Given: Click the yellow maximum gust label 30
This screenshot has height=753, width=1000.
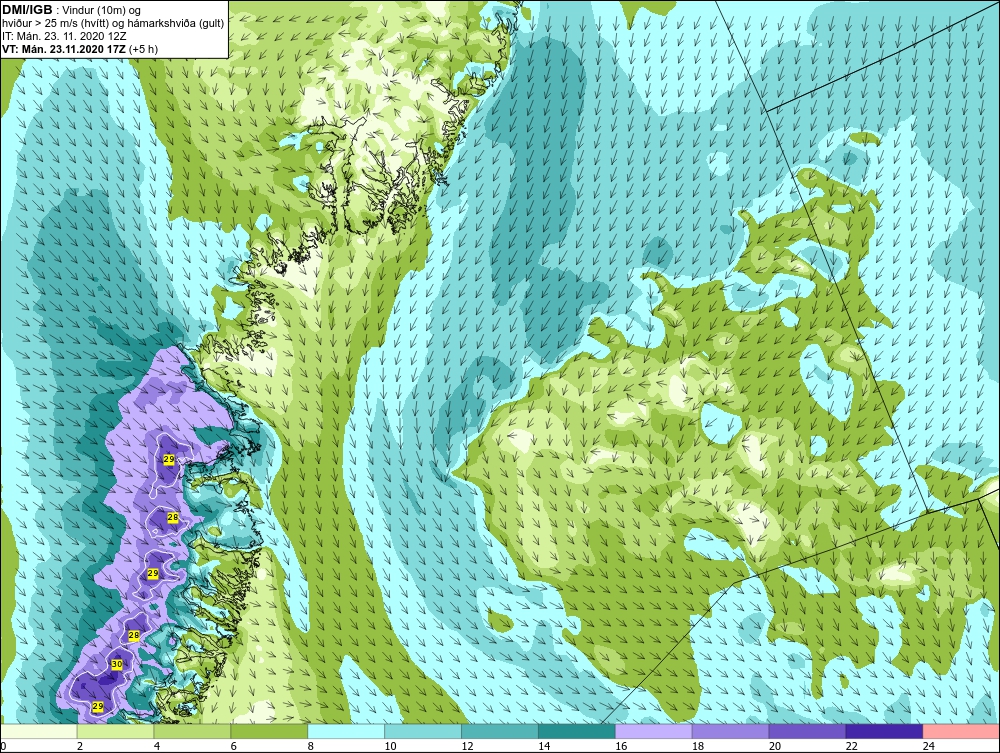Looking at the screenshot, I should pyautogui.click(x=117, y=664).
